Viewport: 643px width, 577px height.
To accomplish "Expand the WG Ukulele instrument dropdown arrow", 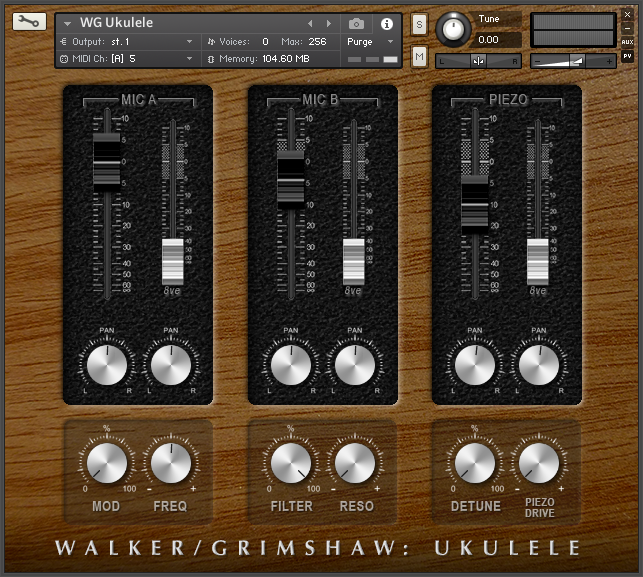I will (x=67, y=24).
